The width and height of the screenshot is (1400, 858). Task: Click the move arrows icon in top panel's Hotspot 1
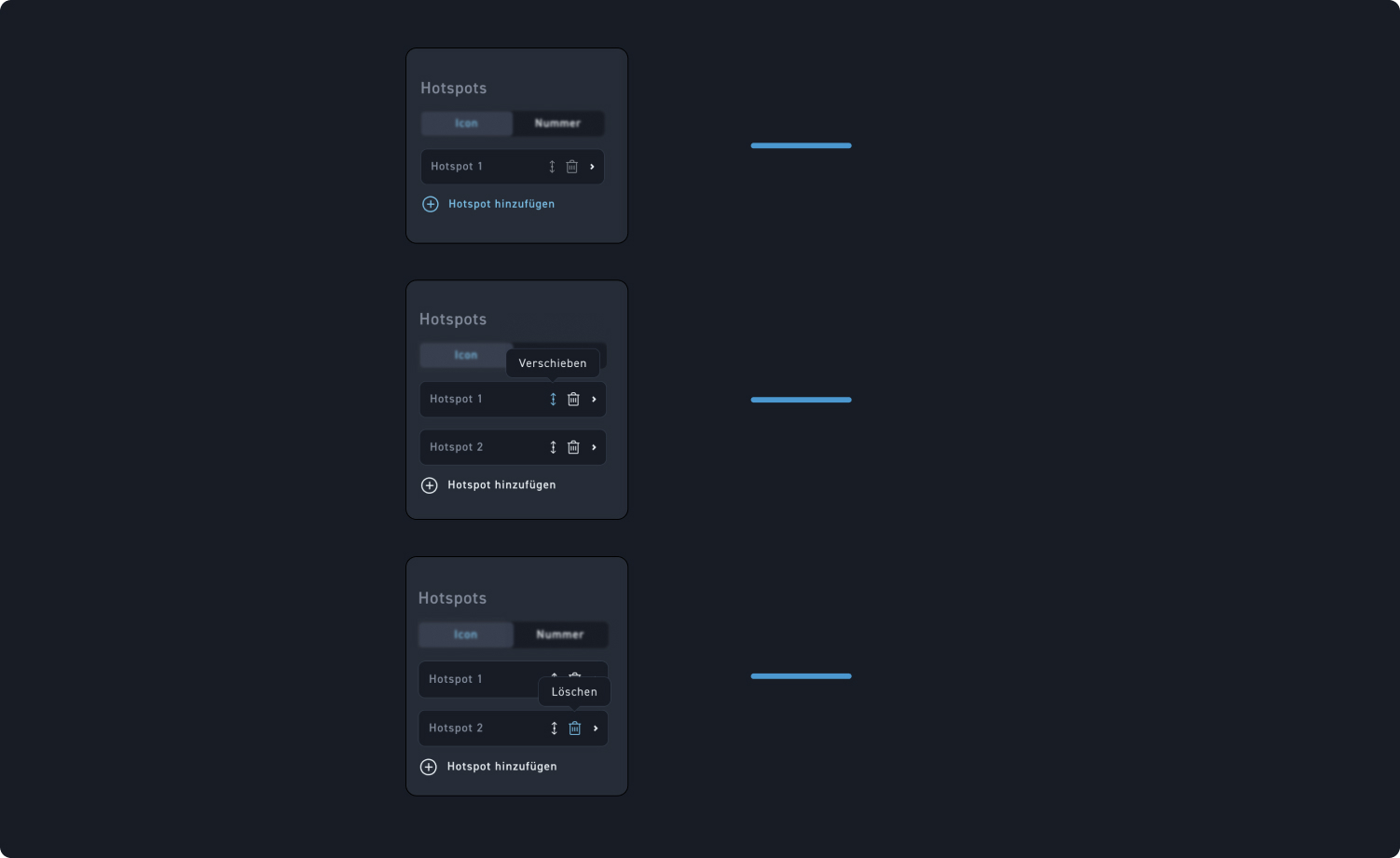point(552,167)
